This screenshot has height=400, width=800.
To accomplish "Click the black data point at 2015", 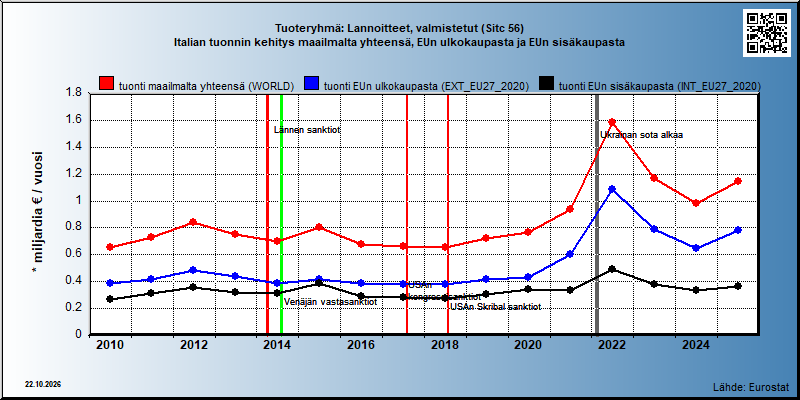I will pyautogui.click(x=319, y=283).
